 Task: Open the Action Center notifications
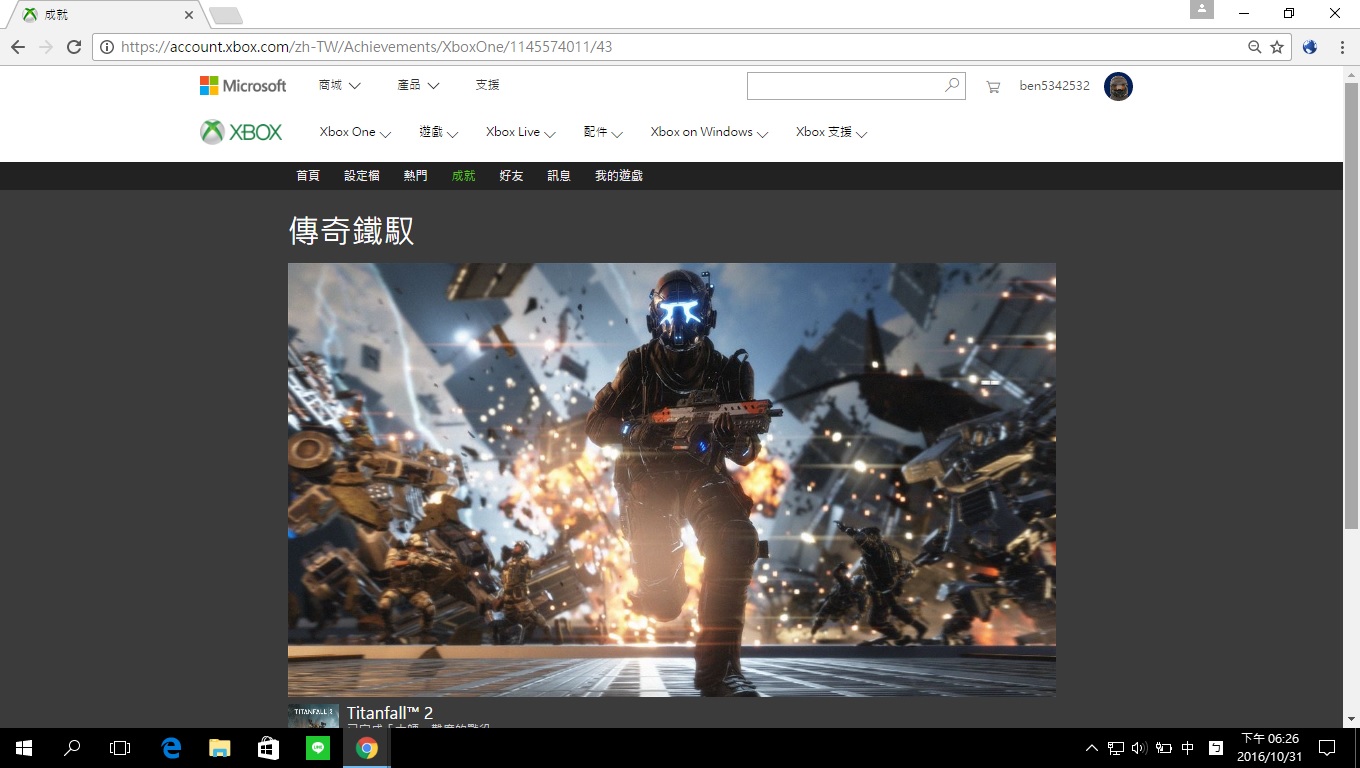coord(1327,748)
